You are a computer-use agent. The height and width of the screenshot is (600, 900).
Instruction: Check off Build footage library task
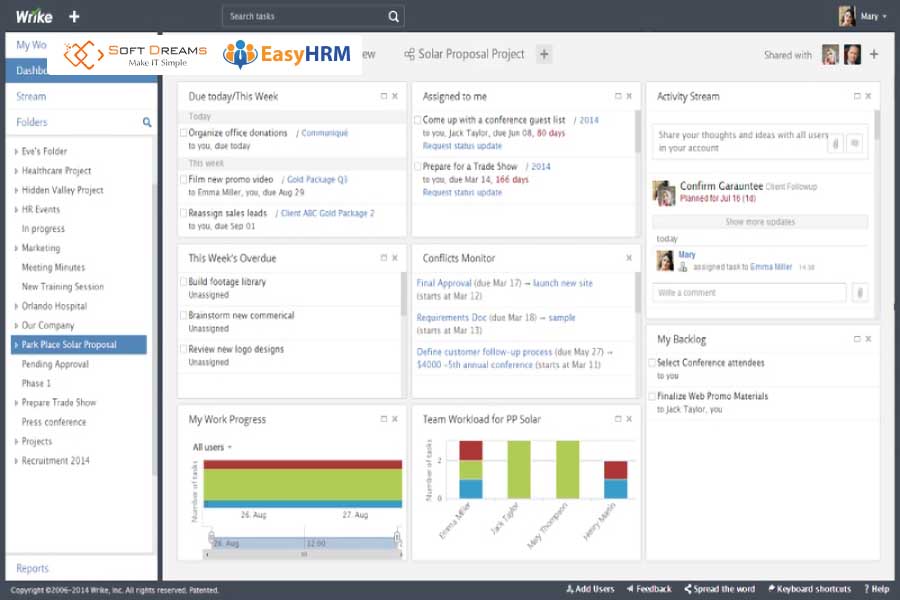(x=184, y=282)
